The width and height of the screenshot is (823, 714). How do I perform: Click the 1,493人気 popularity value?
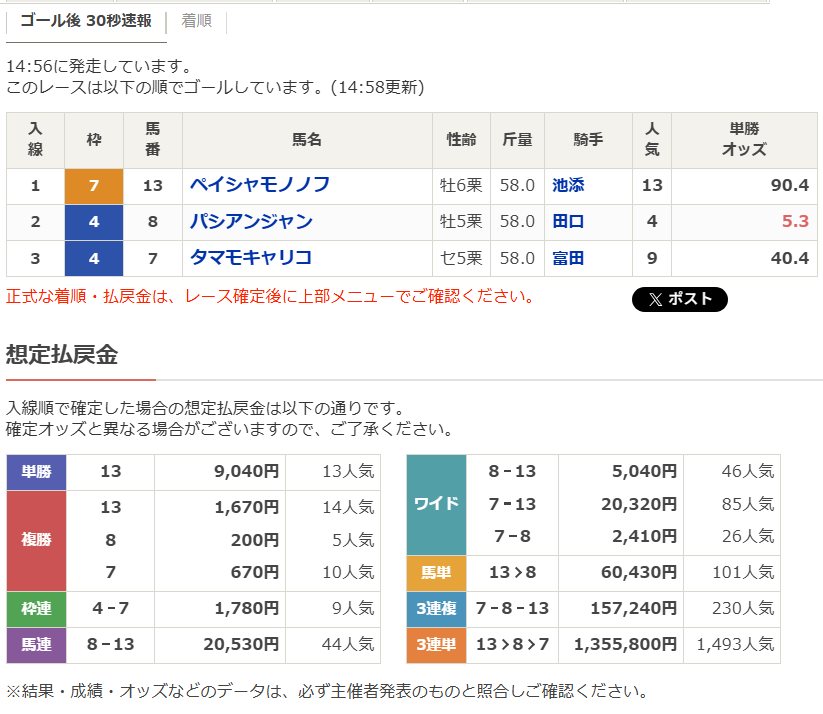(x=735, y=644)
